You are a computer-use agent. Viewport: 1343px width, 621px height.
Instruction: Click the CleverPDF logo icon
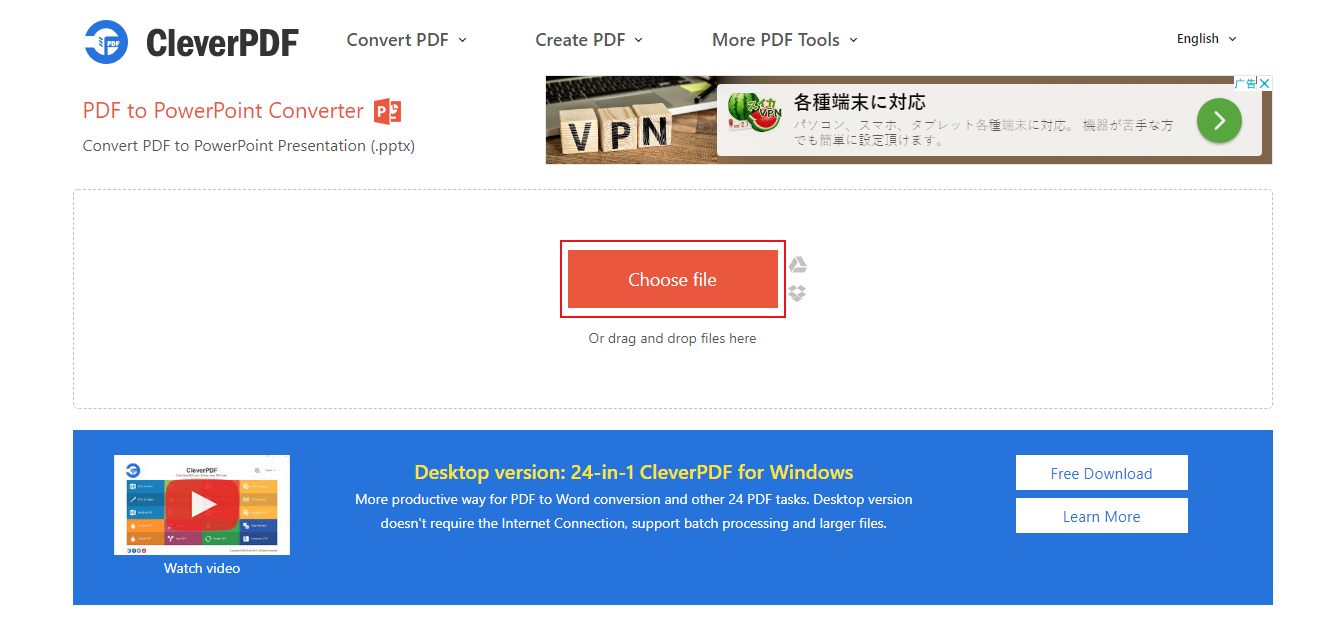[x=106, y=41]
